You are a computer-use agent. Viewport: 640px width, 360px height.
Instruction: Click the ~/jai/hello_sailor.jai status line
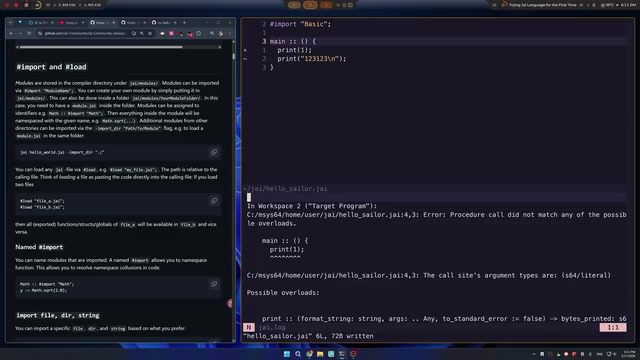point(285,189)
